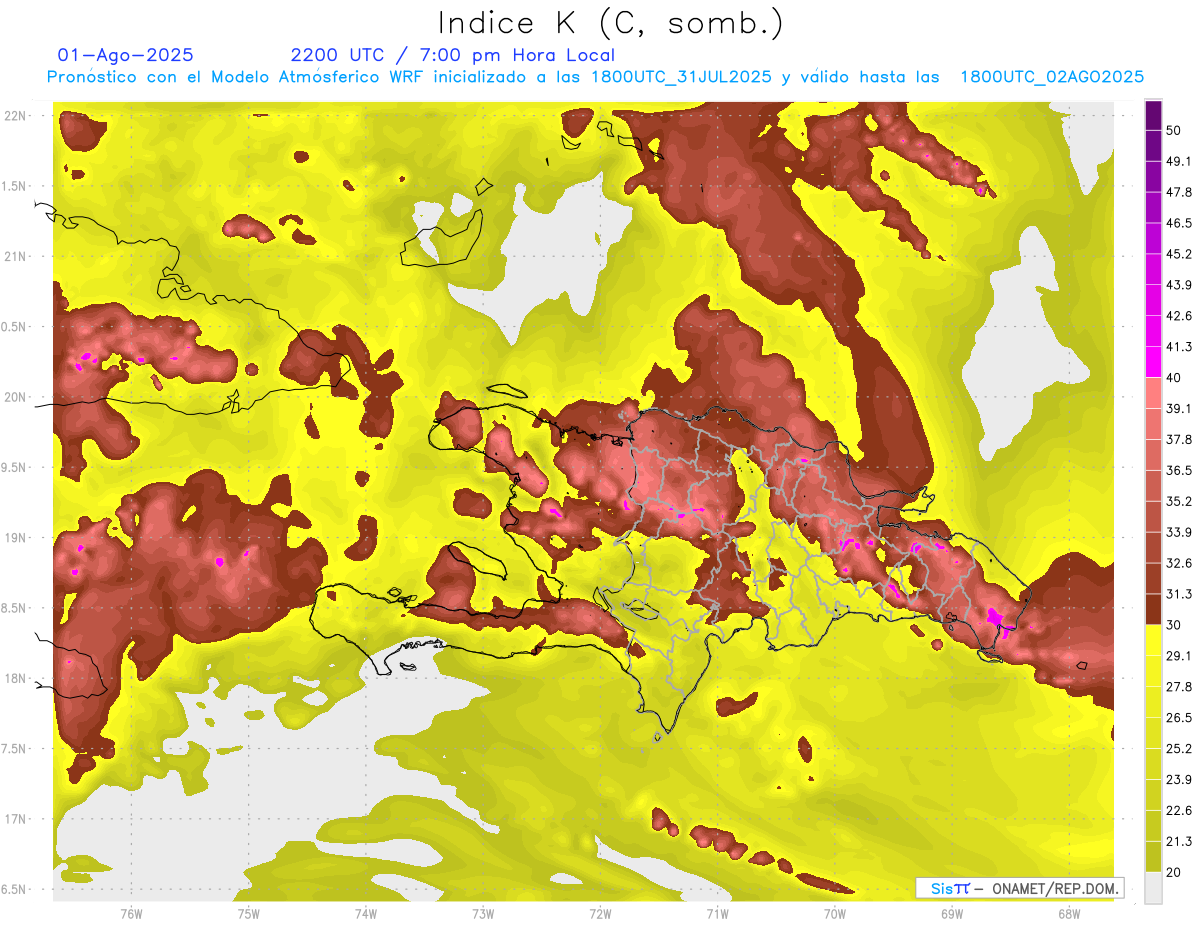The image size is (1200, 927).
Task: Pick the salmon swatch between 39.1 and 40
Action: tap(1153, 393)
